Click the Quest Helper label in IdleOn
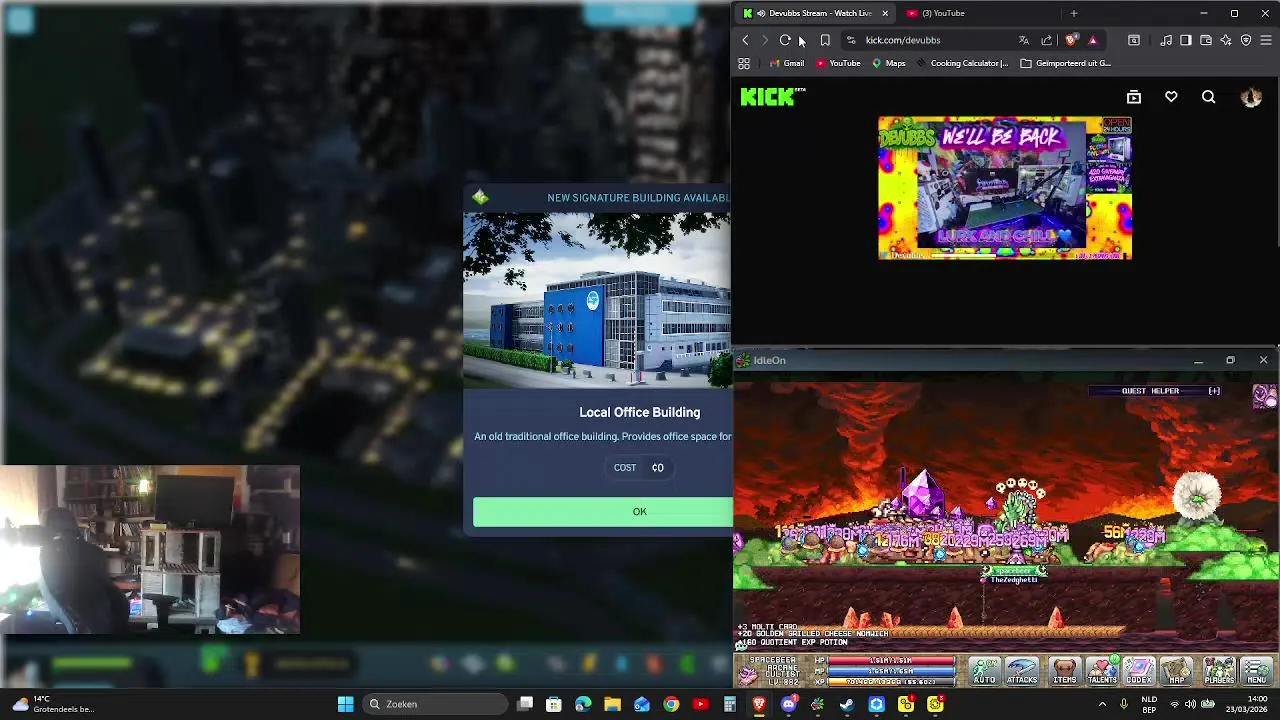 (x=1150, y=391)
